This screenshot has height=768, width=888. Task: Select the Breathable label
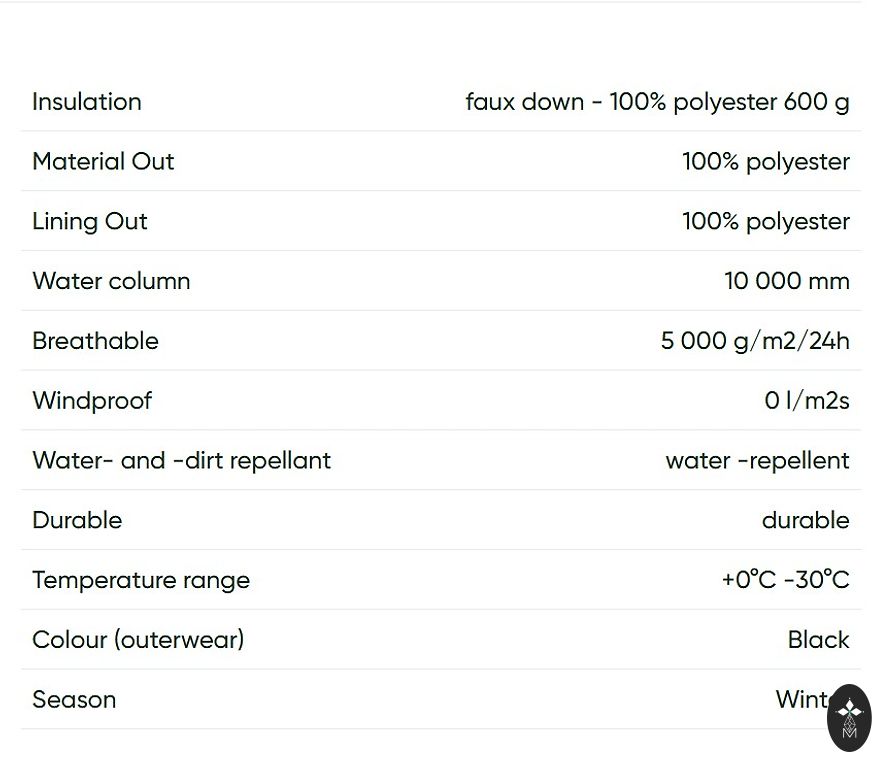(95, 341)
